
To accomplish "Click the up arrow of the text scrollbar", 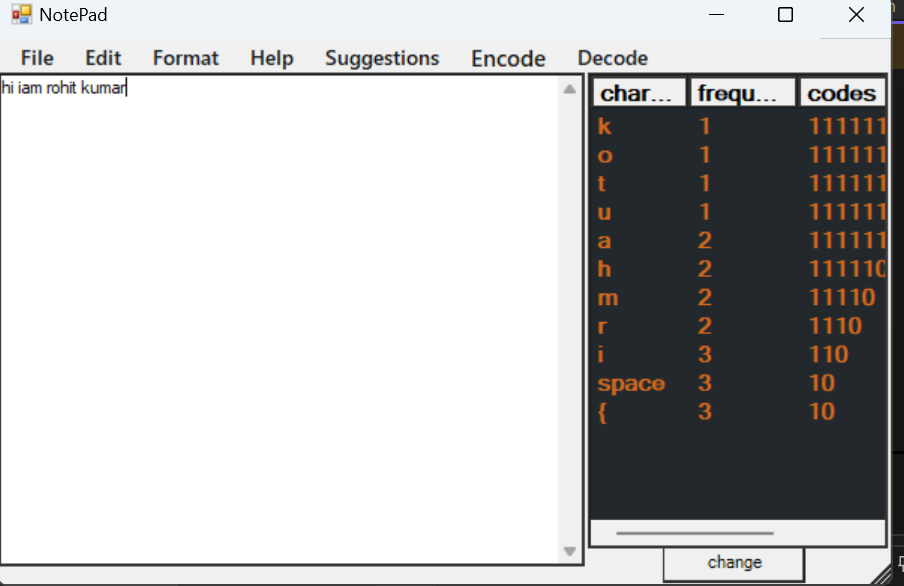I will (x=570, y=88).
